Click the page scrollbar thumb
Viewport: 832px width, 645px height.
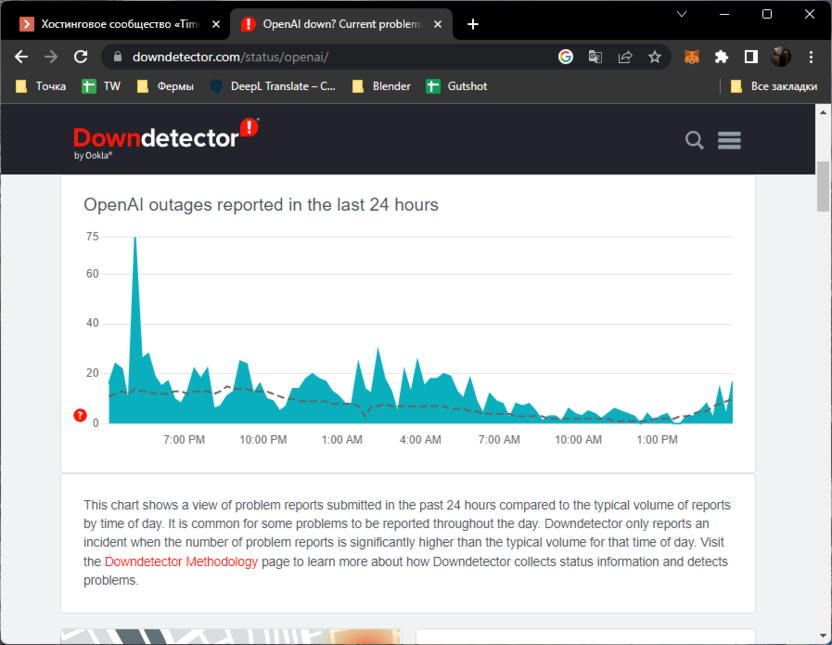[823, 186]
